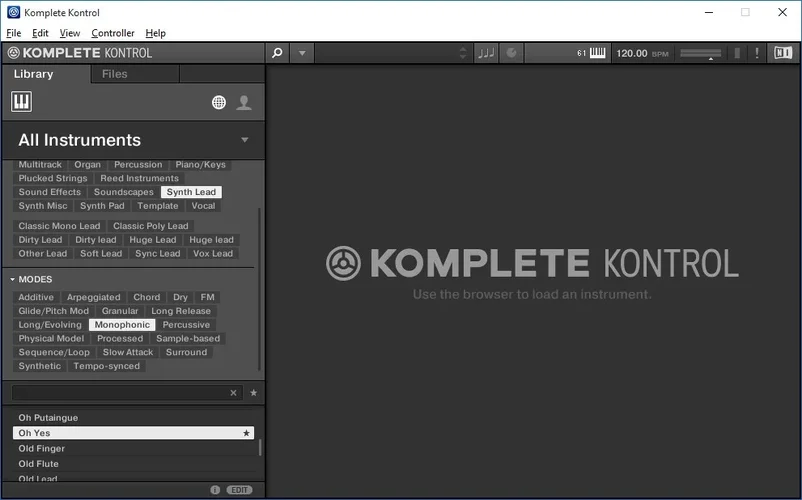Open the File menu
The width and height of the screenshot is (802, 500).
pos(14,33)
